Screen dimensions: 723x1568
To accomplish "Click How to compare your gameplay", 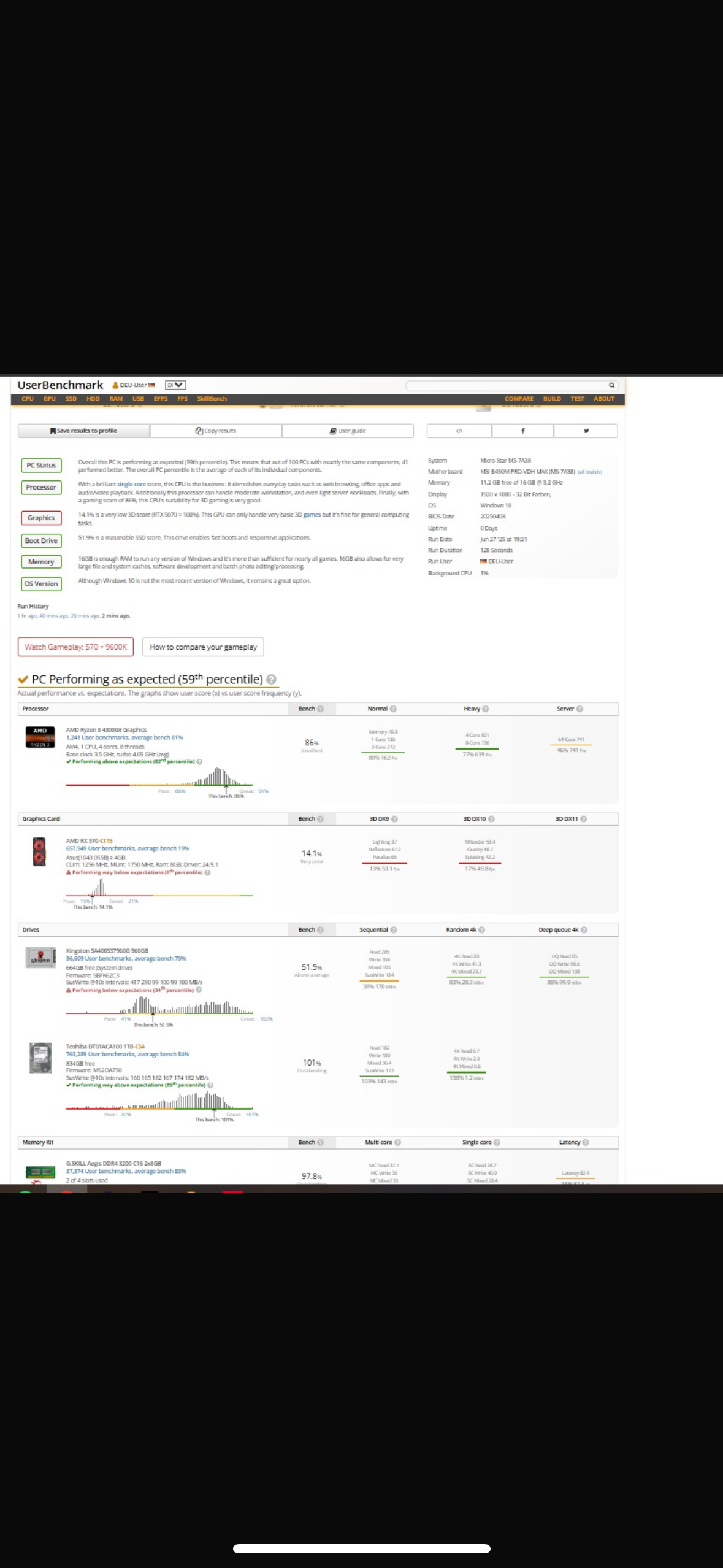I will tap(203, 647).
